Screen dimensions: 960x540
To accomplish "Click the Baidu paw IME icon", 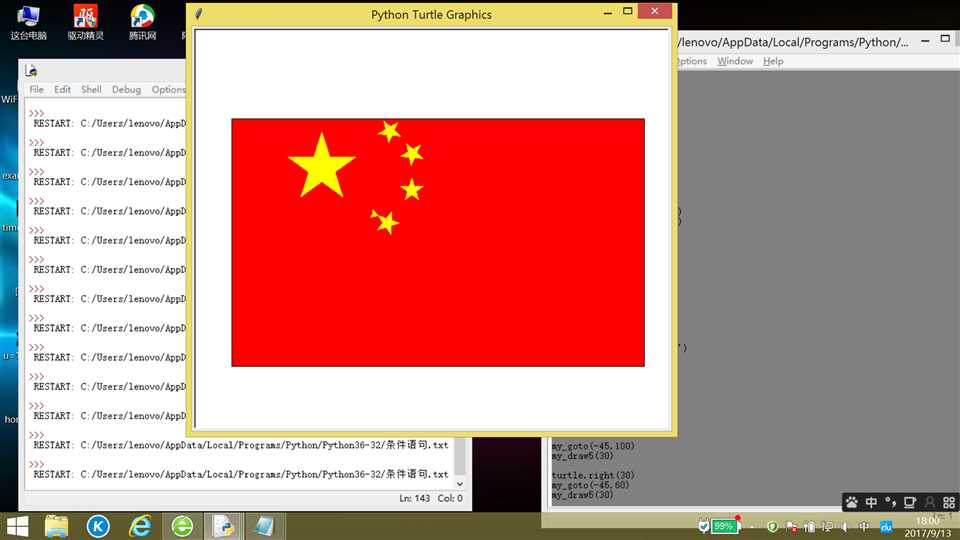I will [x=852, y=503].
